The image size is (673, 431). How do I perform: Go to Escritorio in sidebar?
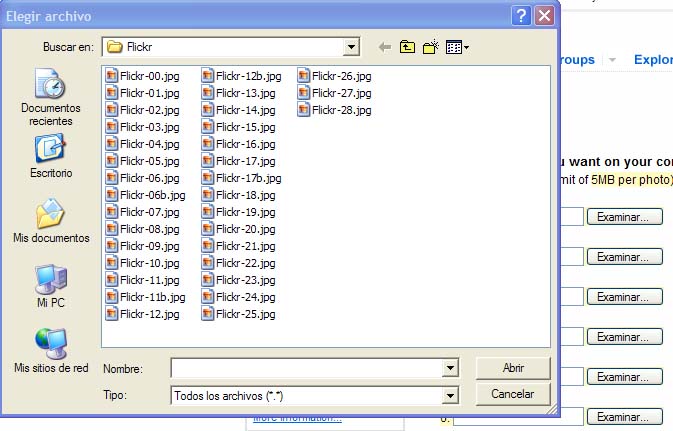(x=51, y=156)
